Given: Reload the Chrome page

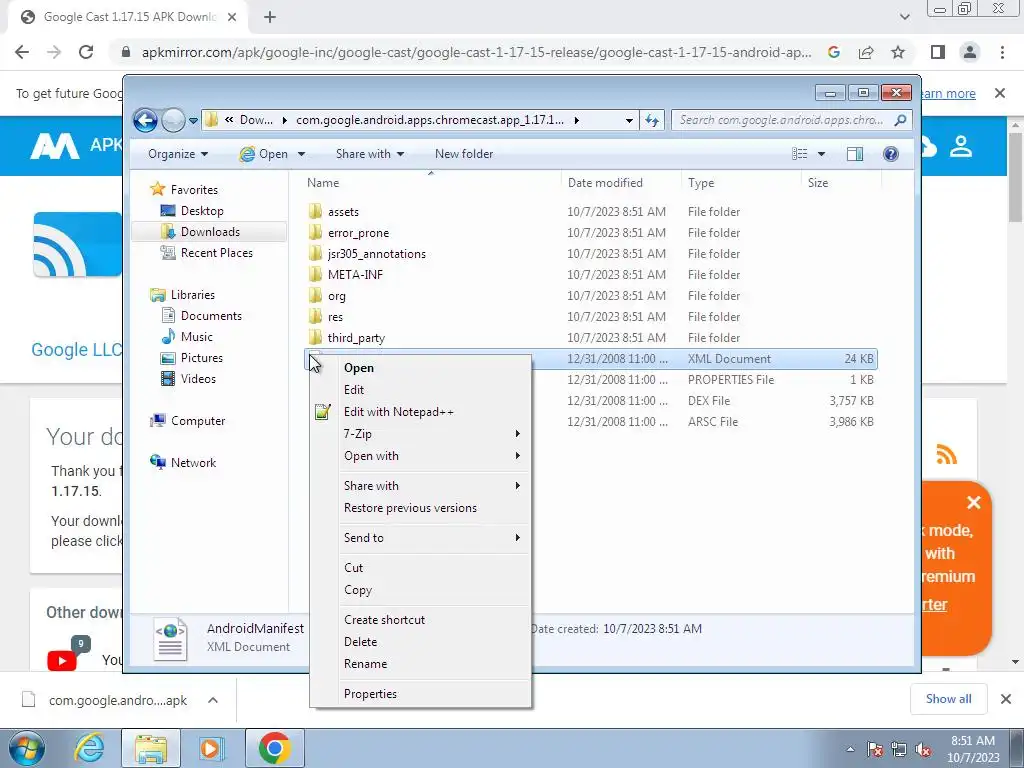Looking at the screenshot, I should pyautogui.click(x=86, y=52).
